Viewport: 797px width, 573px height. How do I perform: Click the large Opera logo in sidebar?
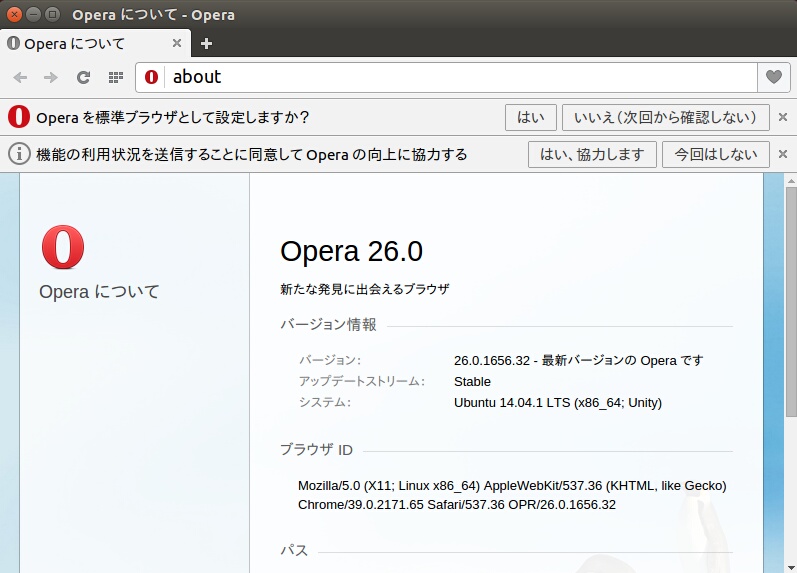click(63, 247)
